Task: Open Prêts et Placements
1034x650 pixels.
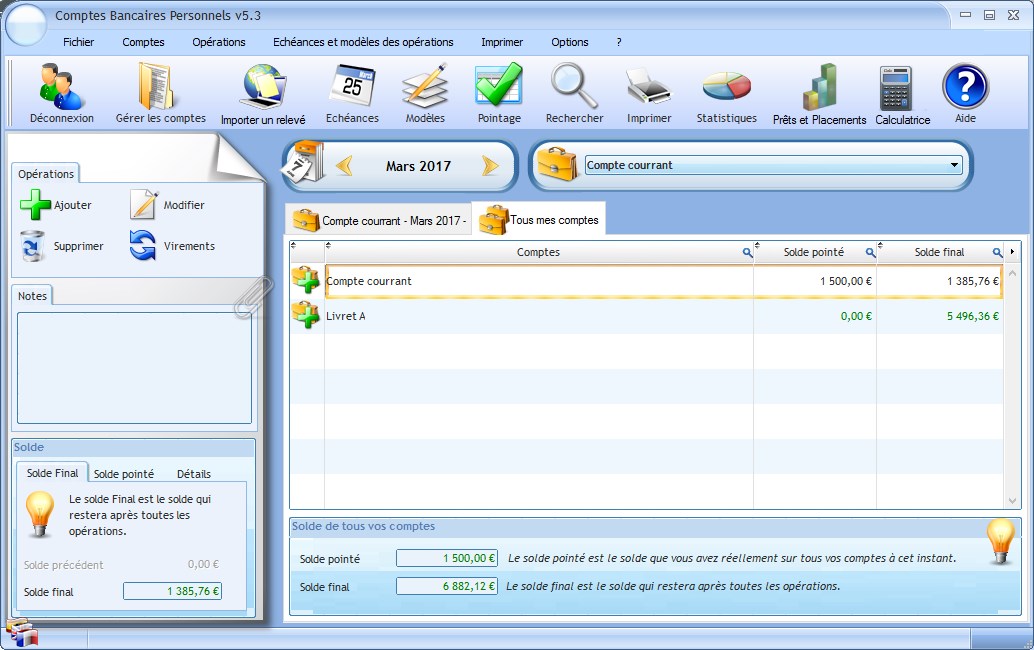Action: 817,90
